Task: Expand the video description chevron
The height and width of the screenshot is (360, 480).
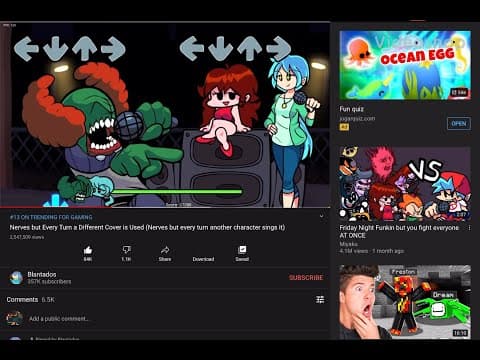Action: click(x=321, y=216)
